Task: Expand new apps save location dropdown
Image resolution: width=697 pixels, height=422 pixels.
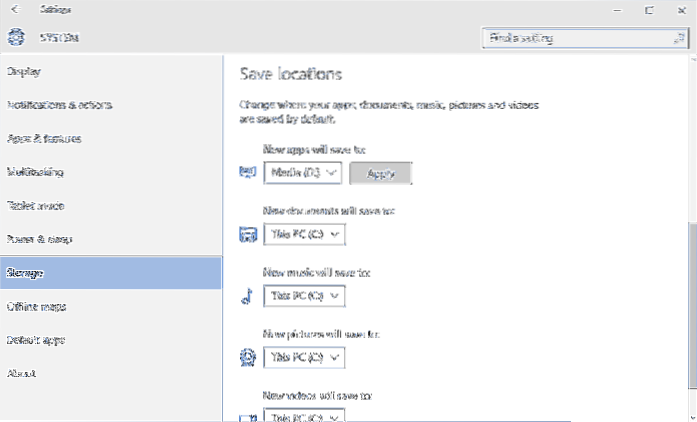Action: [x=303, y=173]
